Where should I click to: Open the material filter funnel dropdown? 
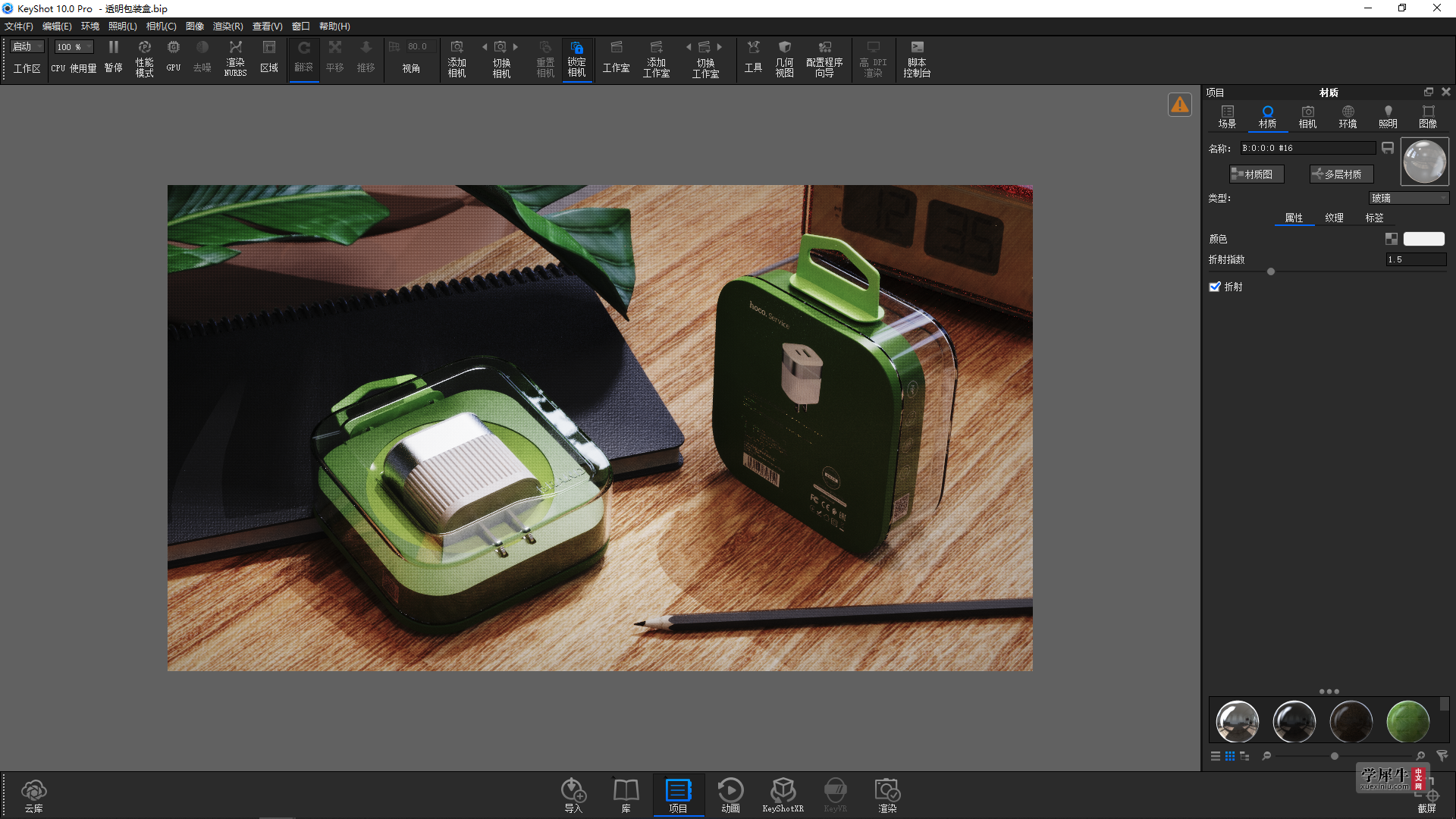tap(1442, 756)
